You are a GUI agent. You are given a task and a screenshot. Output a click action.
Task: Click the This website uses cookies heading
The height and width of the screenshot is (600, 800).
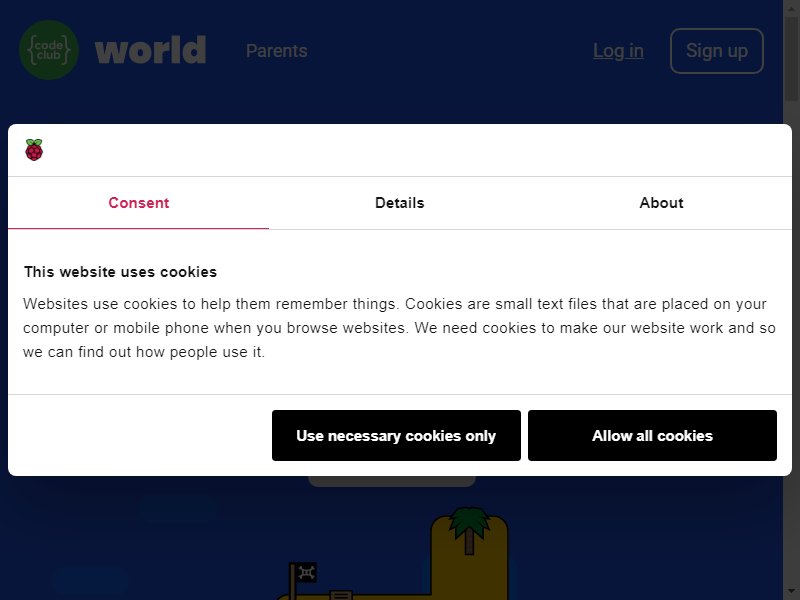click(120, 272)
